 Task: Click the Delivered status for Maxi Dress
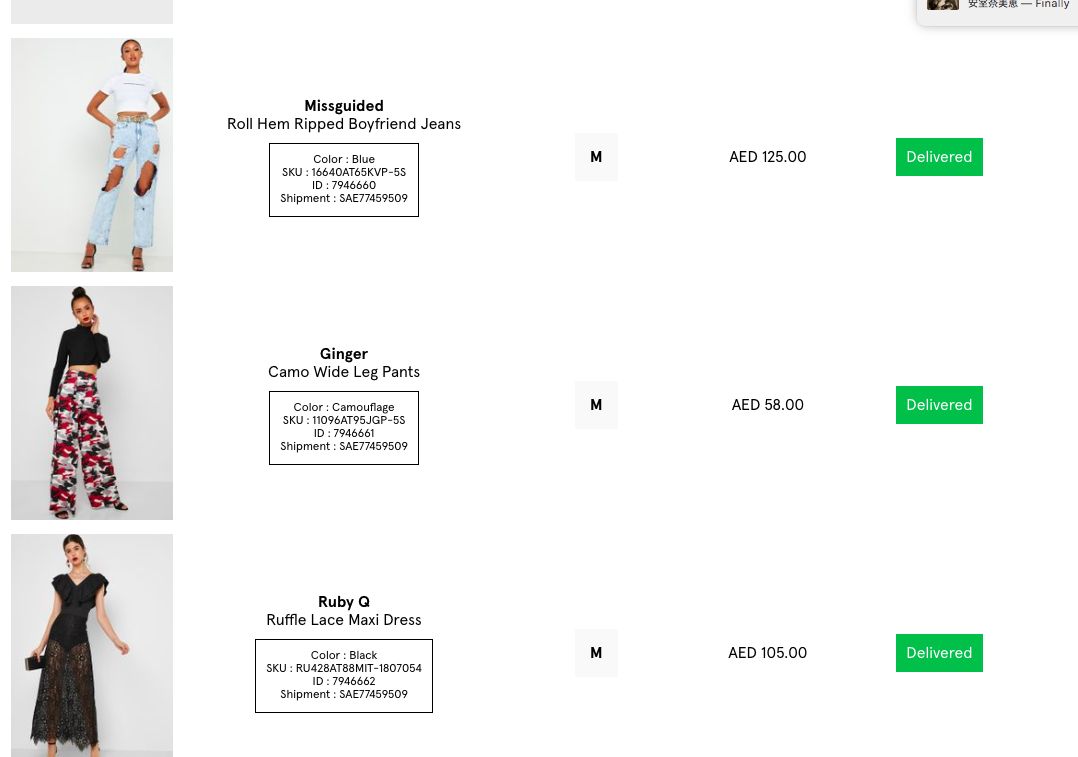(x=939, y=653)
